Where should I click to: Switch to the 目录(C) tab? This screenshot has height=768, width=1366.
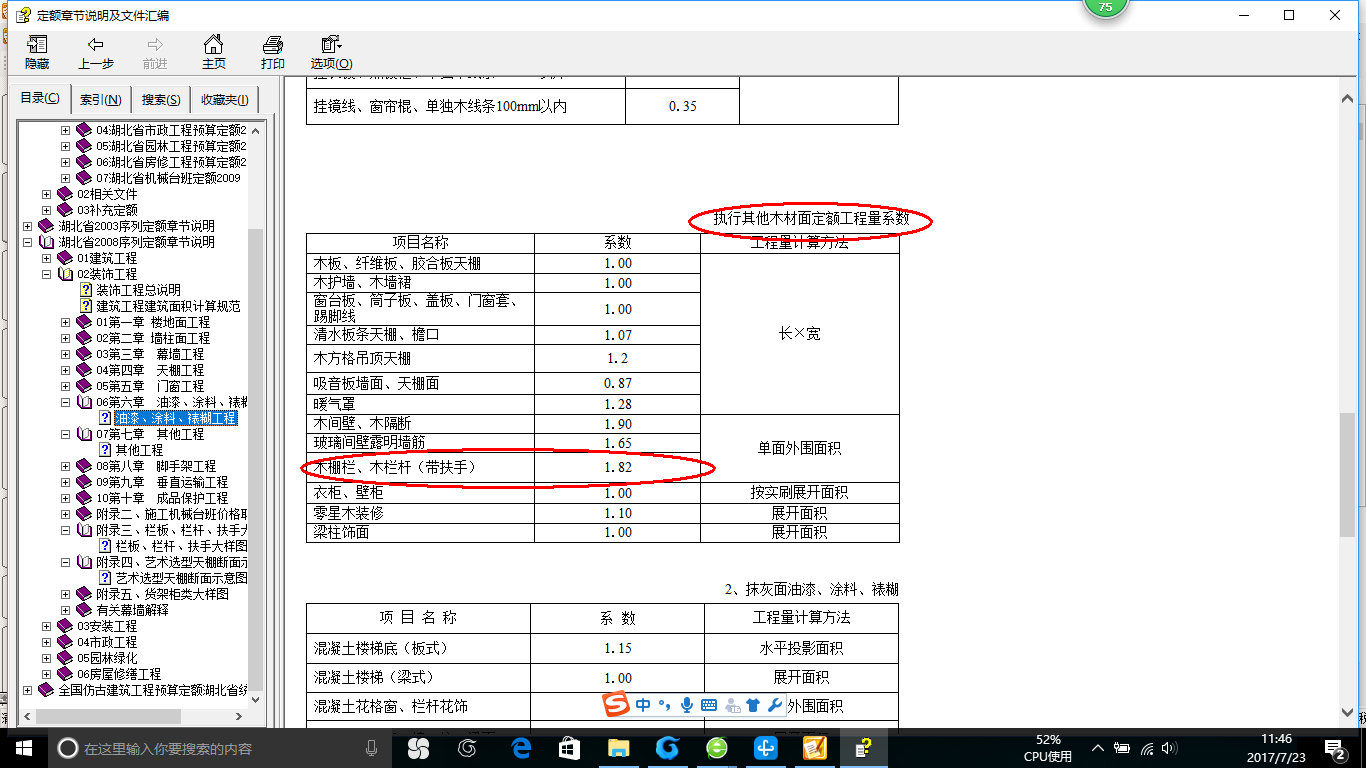tap(40, 99)
